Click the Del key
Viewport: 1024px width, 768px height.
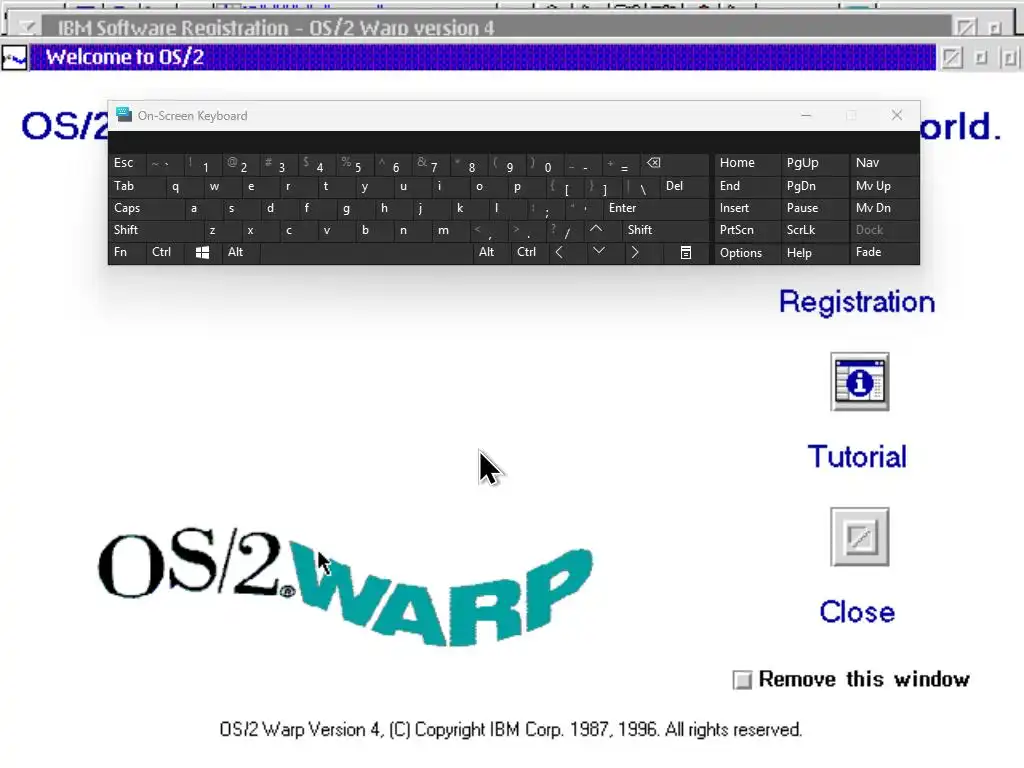click(684, 186)
